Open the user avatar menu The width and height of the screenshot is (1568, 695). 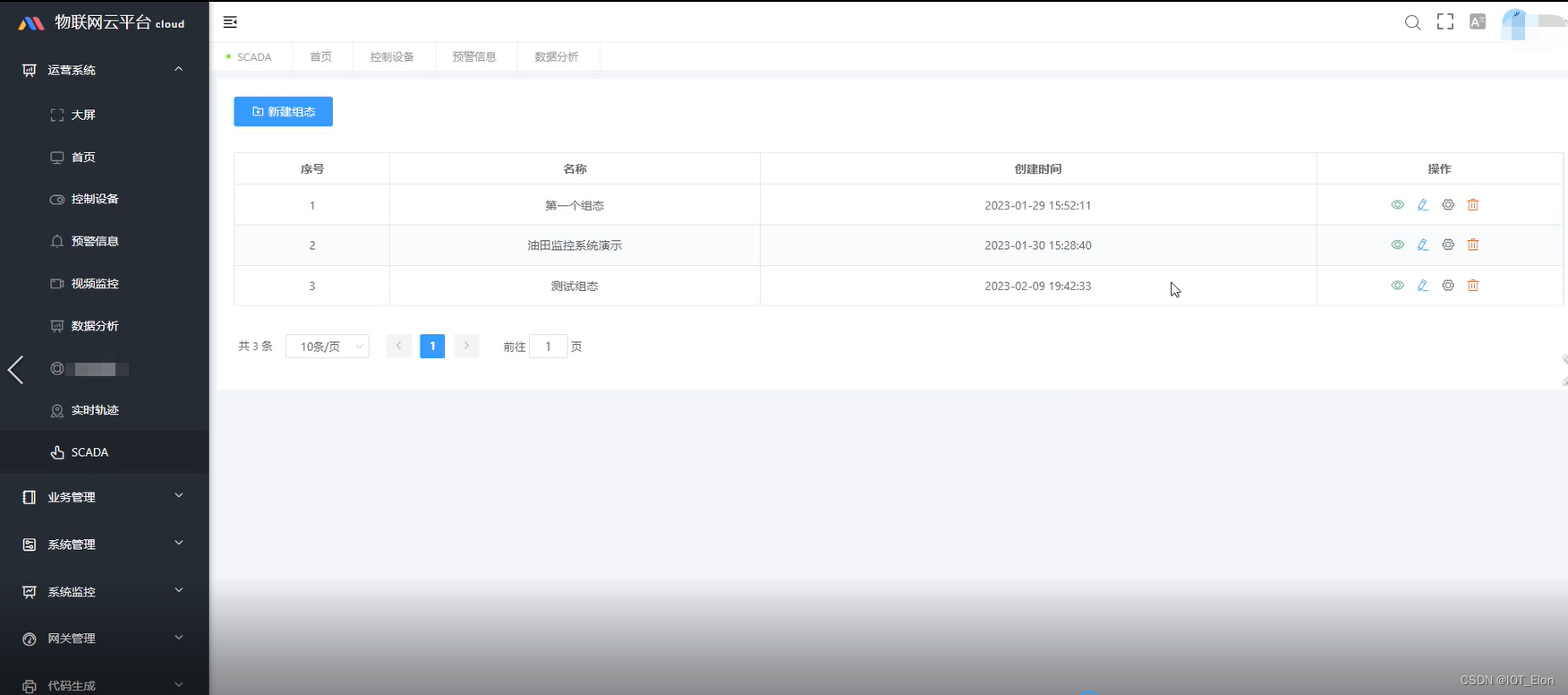click(x=1515, y=23)
